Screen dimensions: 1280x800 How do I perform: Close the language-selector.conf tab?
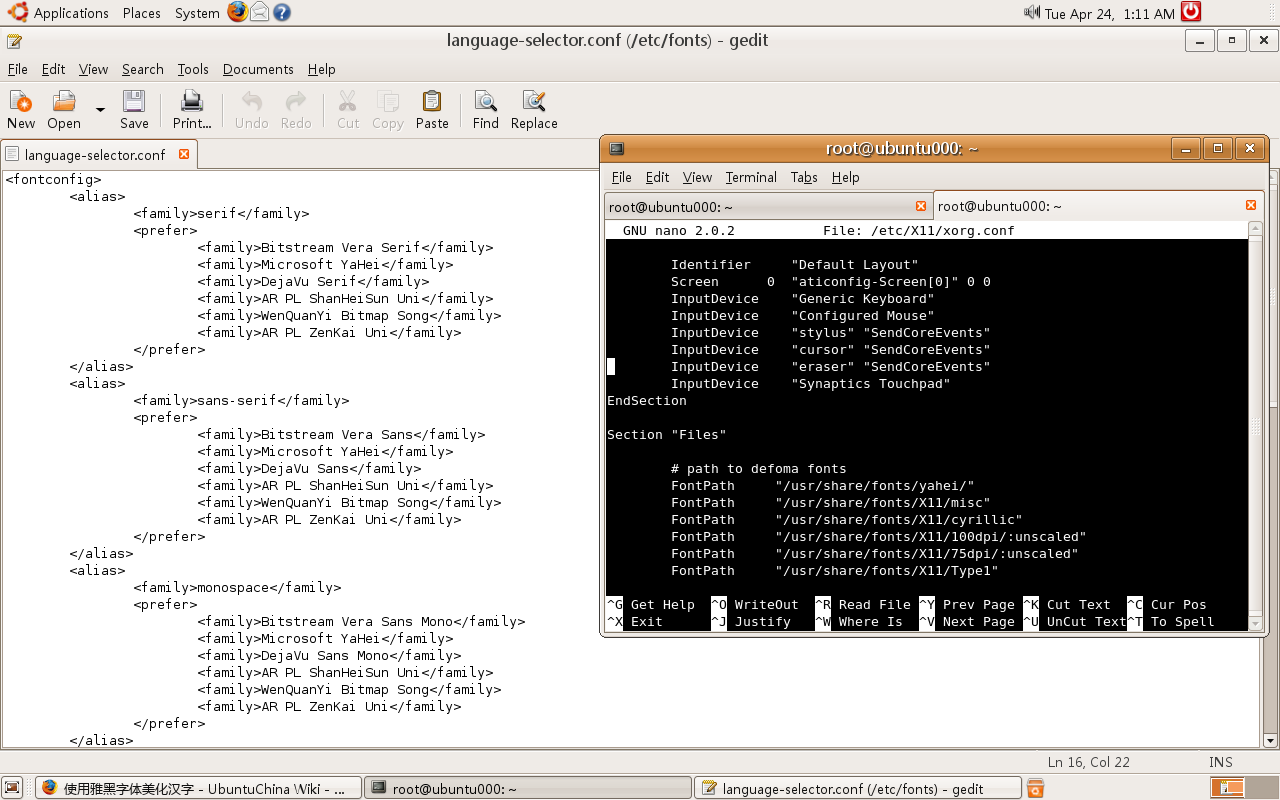coord(184,154)
